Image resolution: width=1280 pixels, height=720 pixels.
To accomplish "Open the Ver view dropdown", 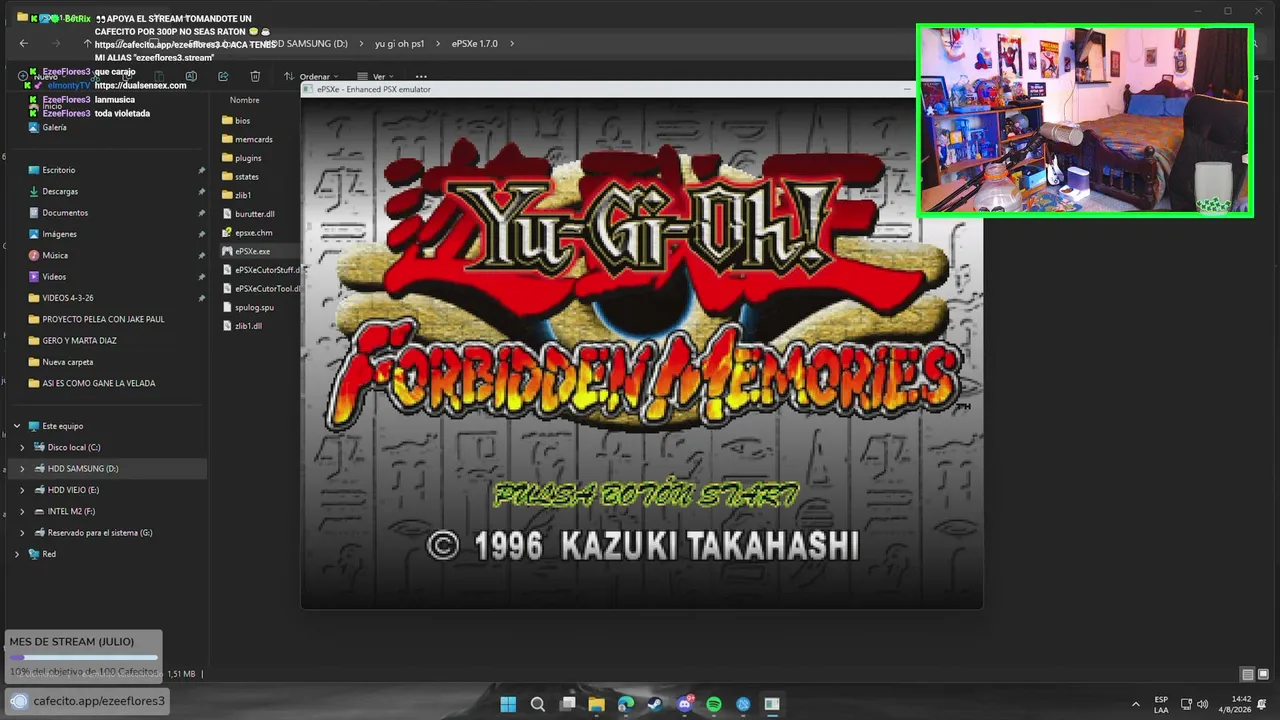I will [377, 77].
